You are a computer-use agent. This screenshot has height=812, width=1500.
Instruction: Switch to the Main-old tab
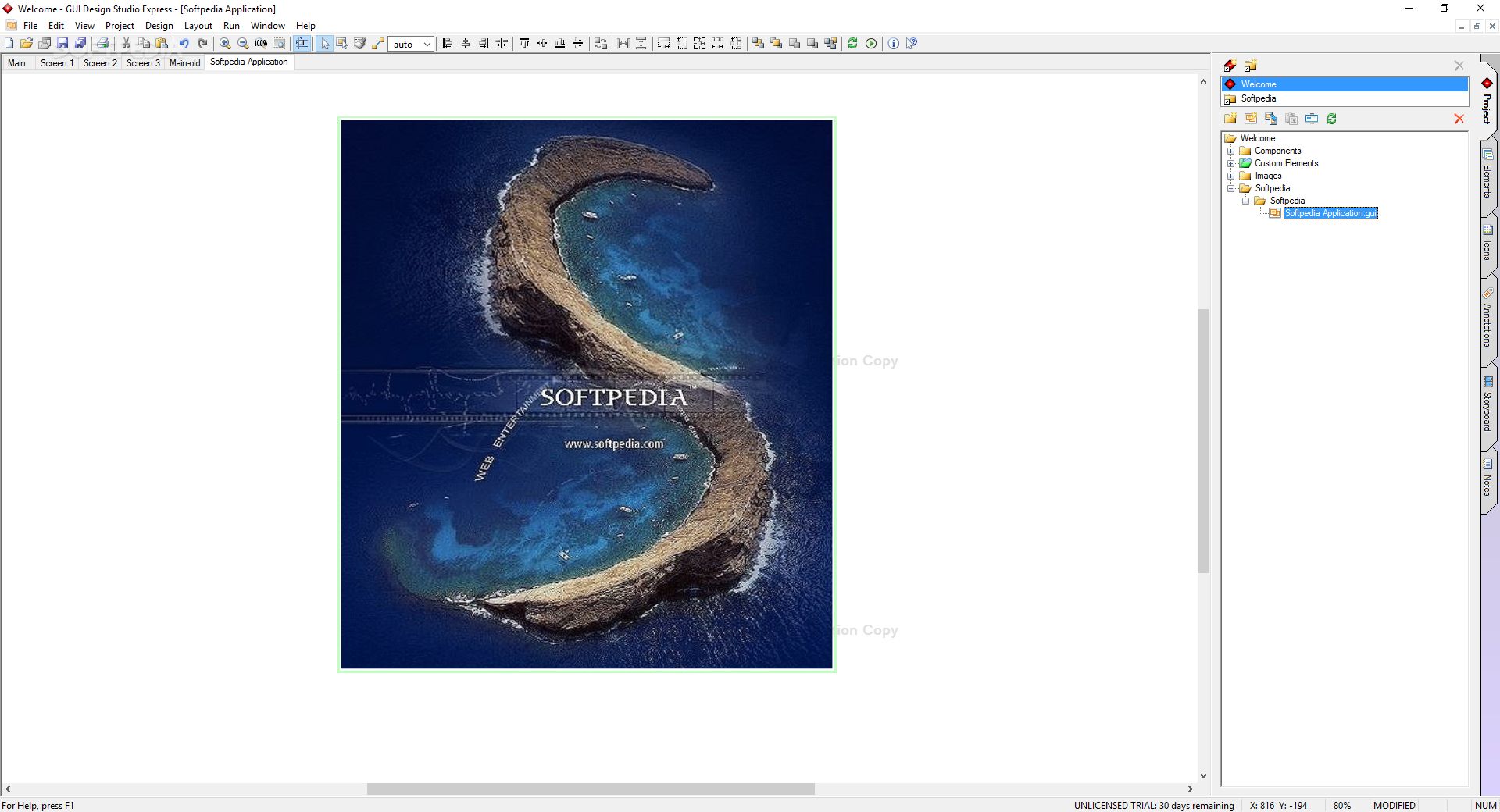185,63
